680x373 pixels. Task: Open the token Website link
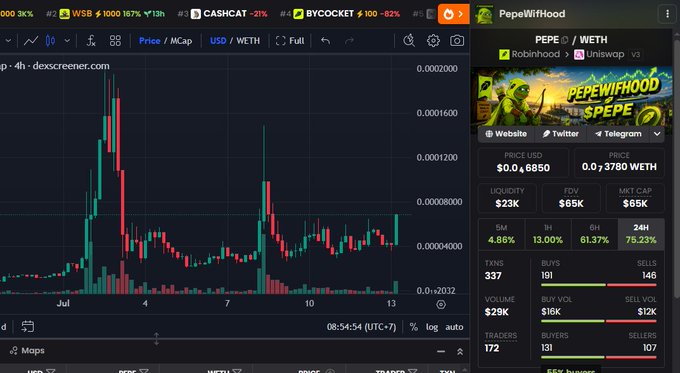506,134
